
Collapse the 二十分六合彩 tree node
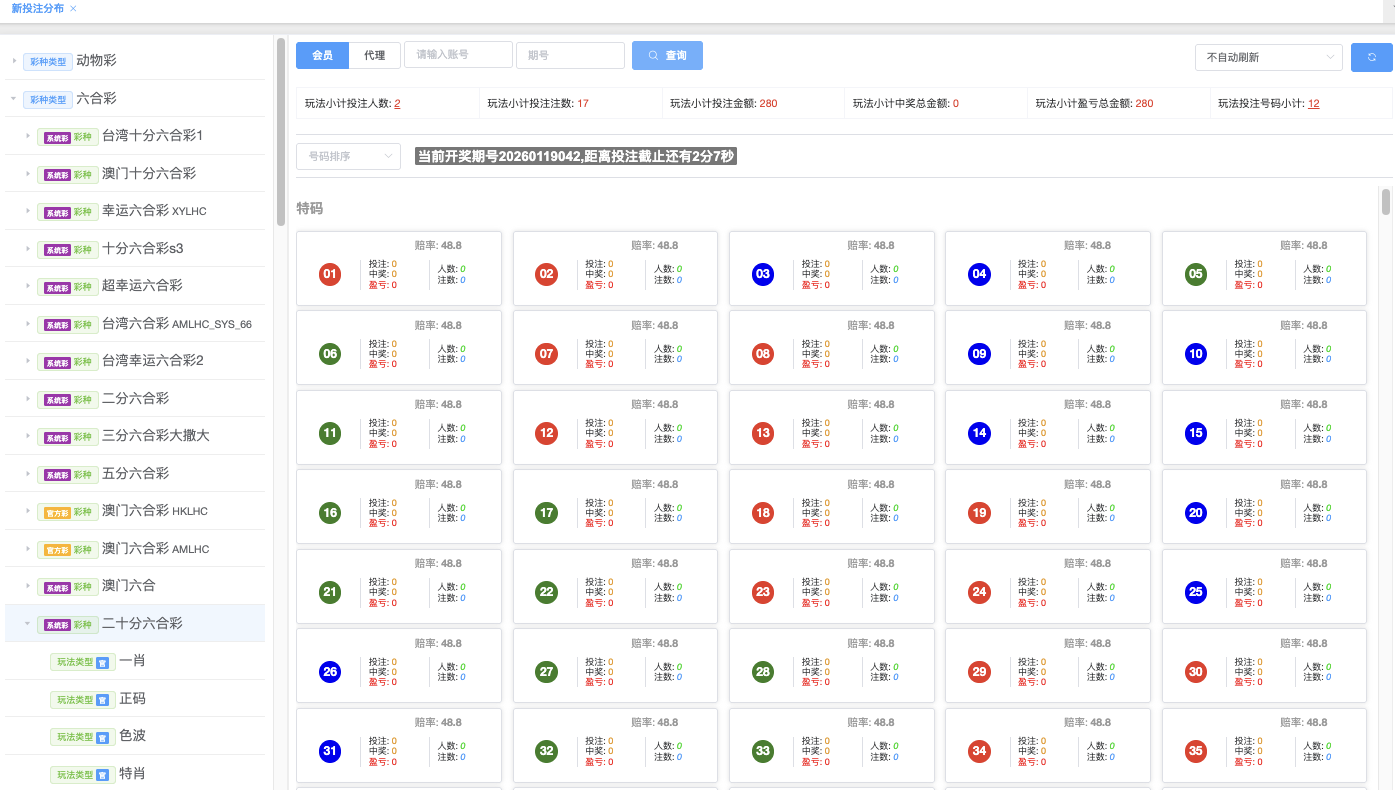click(x=27, y=624)
